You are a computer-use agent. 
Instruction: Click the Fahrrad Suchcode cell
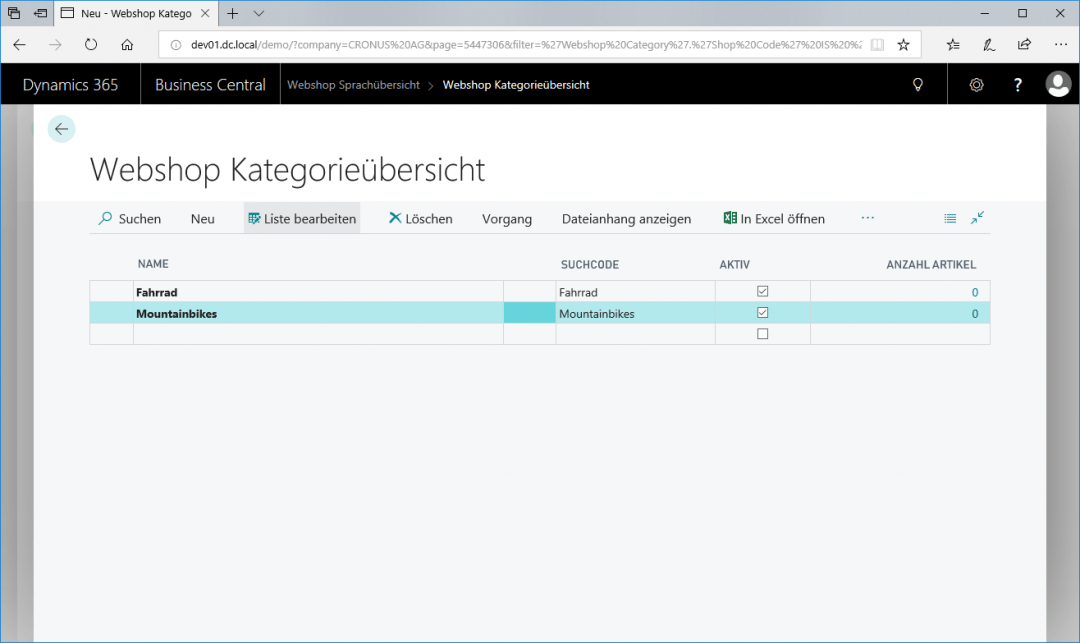pyautogui.click(x=635, y=292)
